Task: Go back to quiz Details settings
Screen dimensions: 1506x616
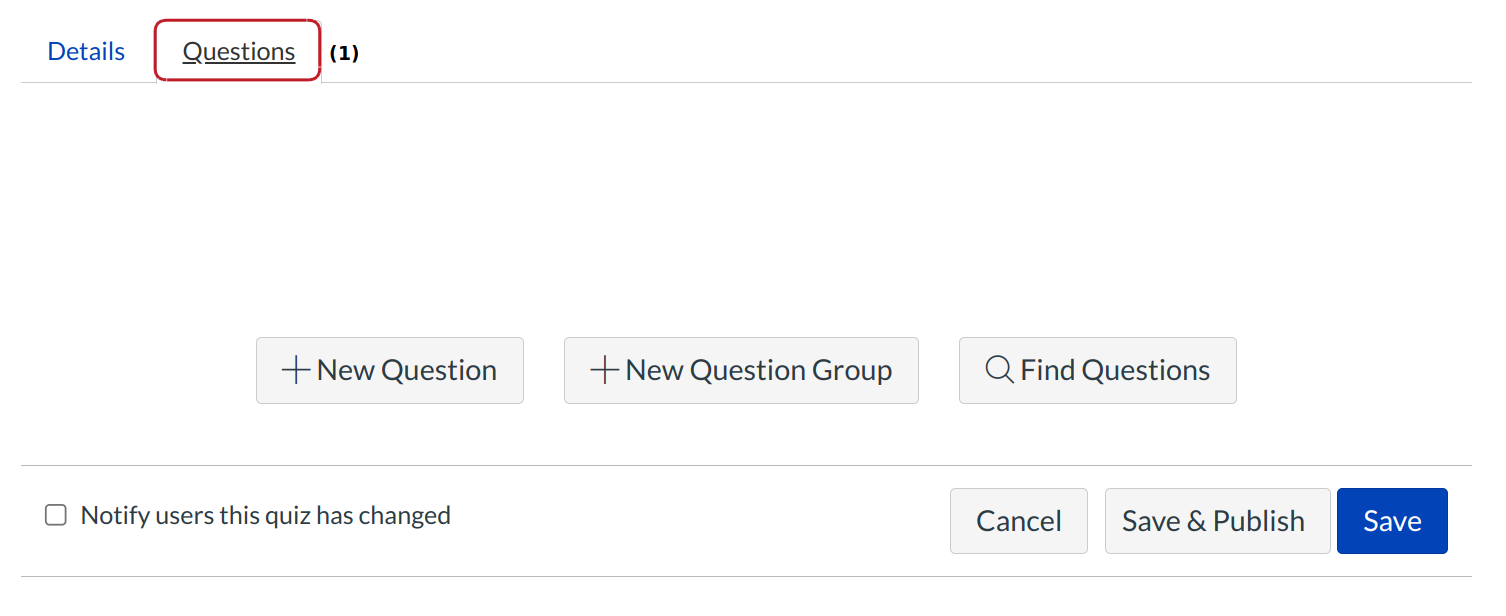Action: 86,52
